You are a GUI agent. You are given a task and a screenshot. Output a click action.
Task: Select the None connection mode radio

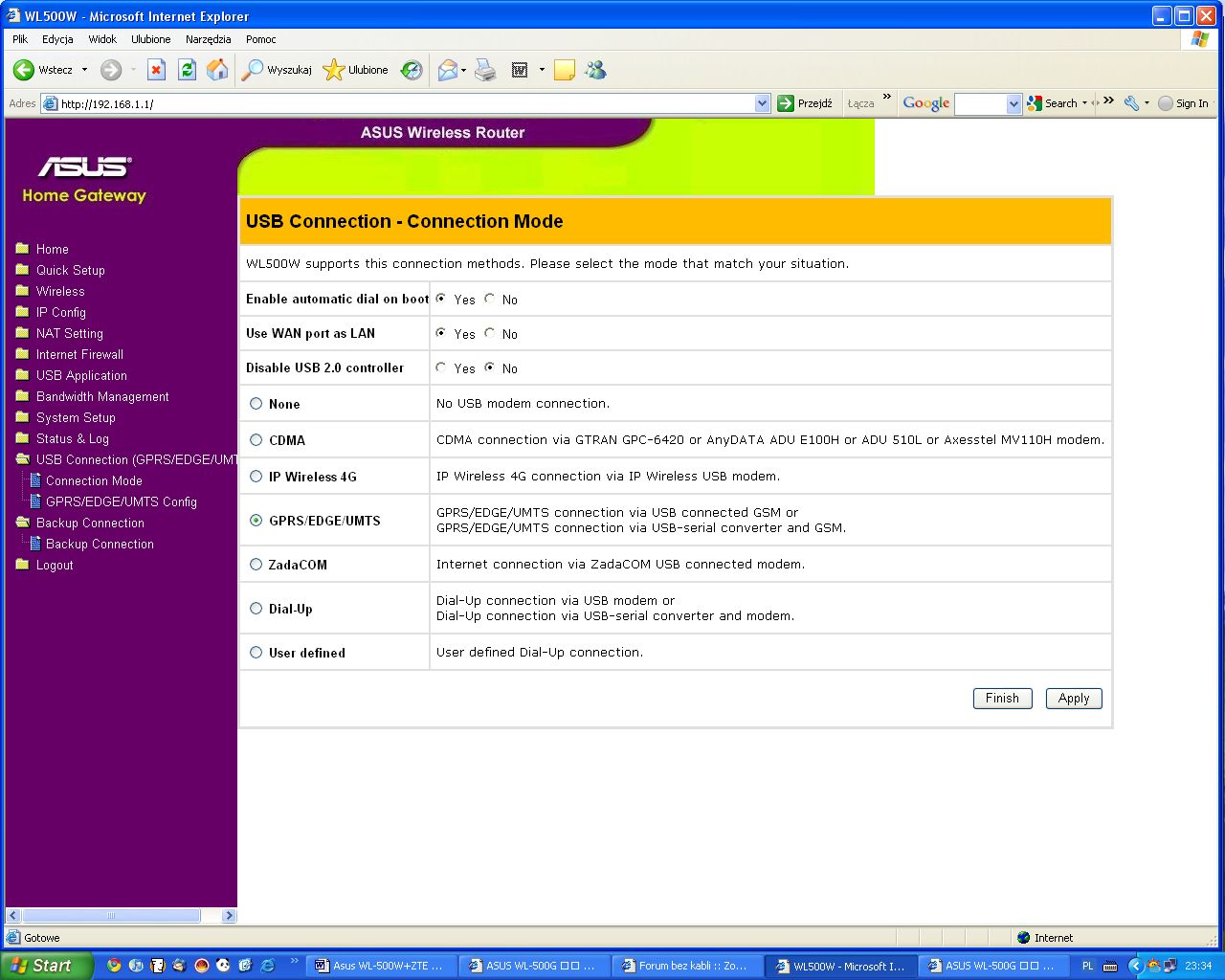256,404
